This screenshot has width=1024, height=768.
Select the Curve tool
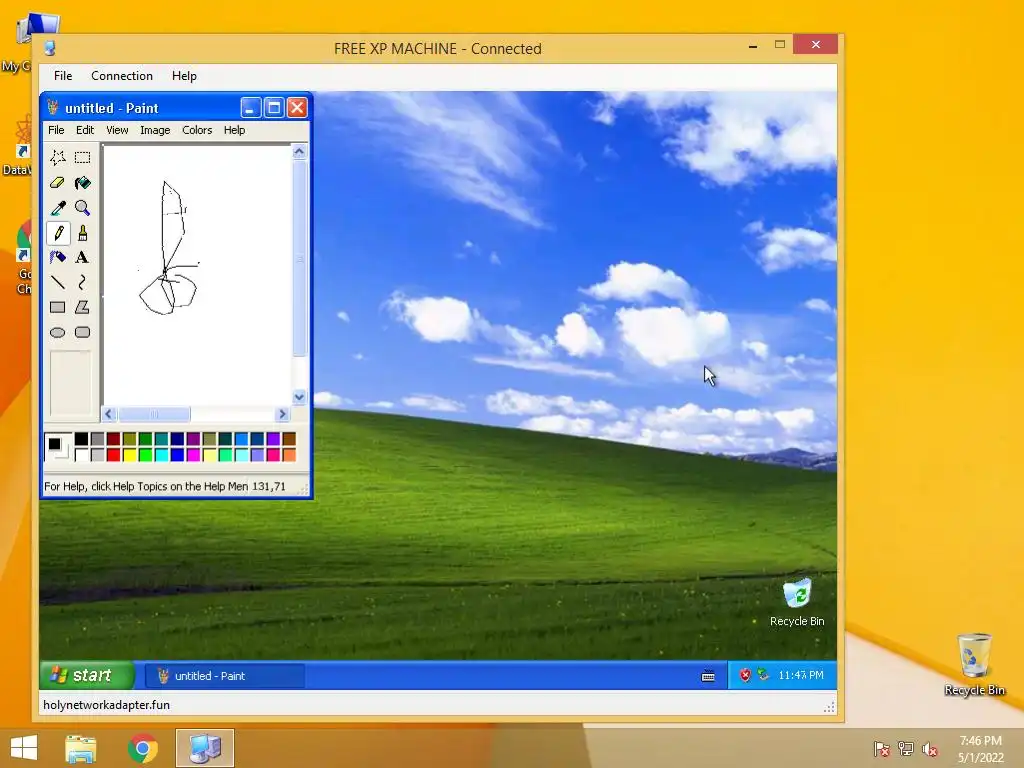[x=82, y=282]
